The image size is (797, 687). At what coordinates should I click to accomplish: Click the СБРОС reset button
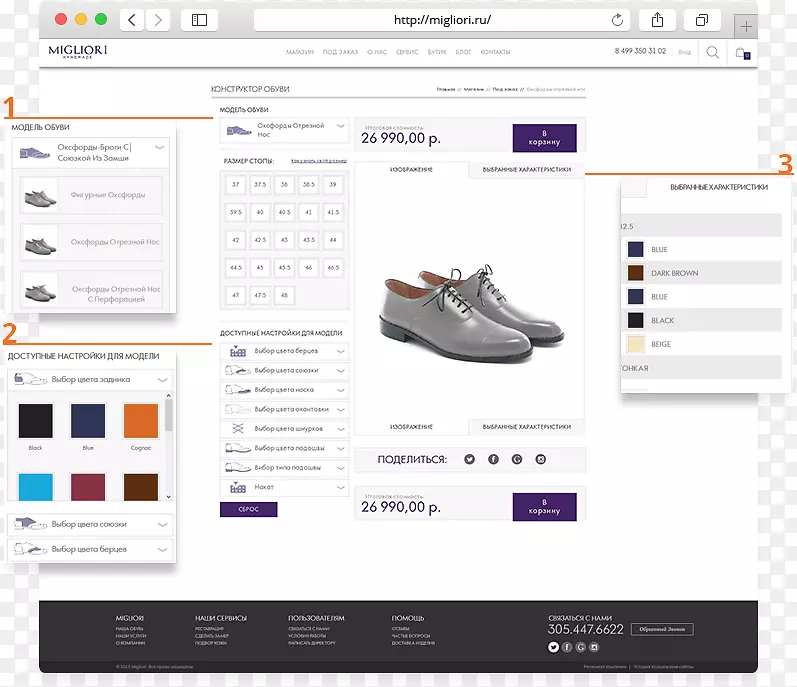pos(249,509)
